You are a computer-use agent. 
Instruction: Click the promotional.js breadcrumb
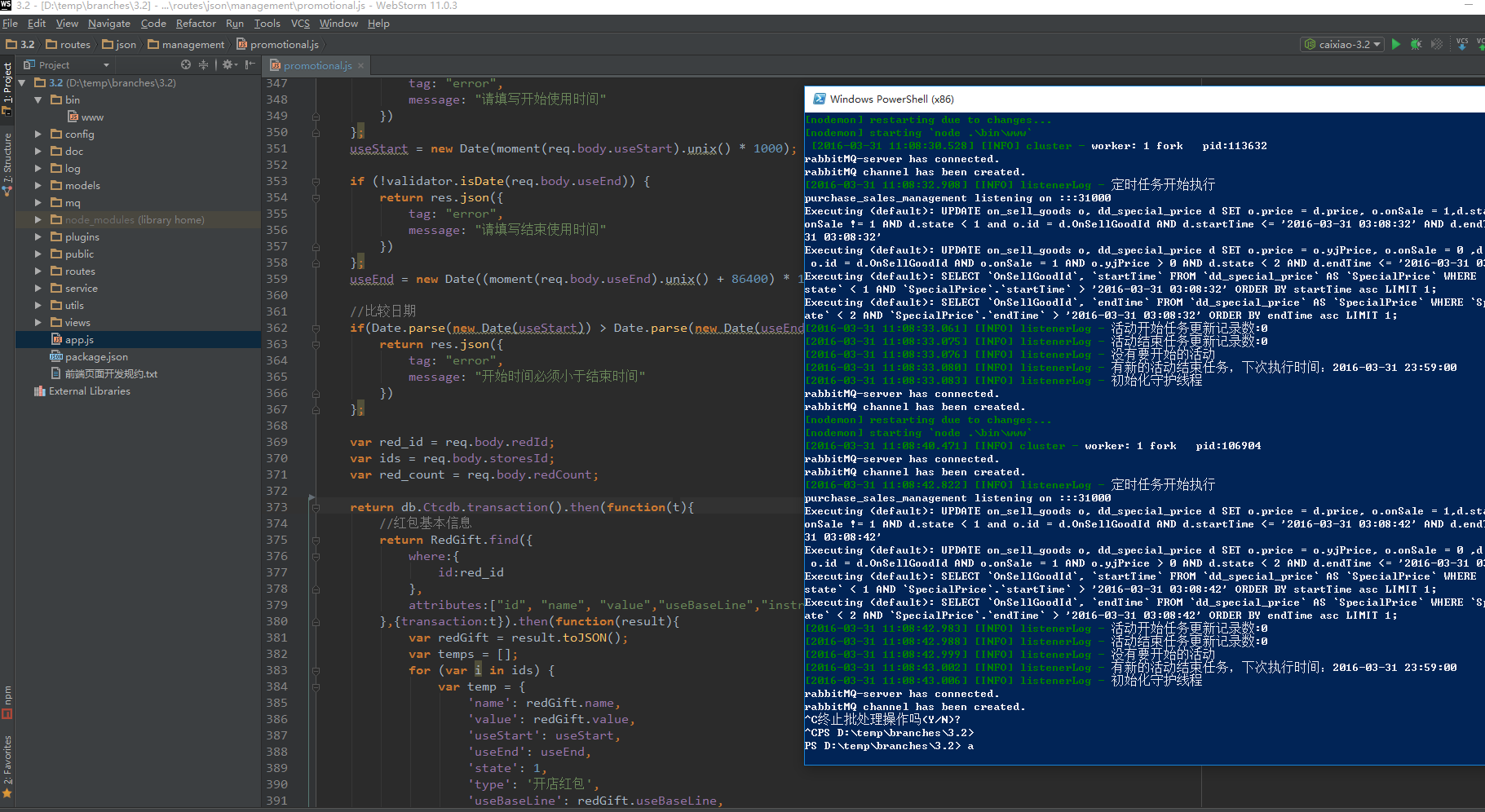(278, 44)
